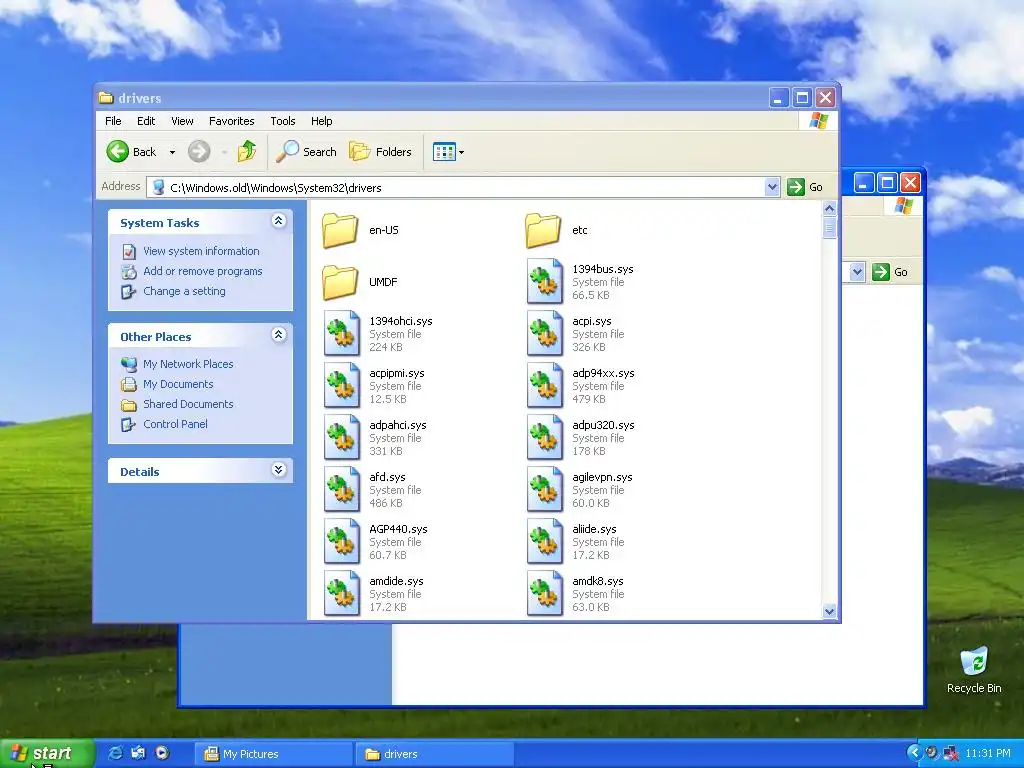Select the 1394bus.sys file icon

(x=545, y=281)
